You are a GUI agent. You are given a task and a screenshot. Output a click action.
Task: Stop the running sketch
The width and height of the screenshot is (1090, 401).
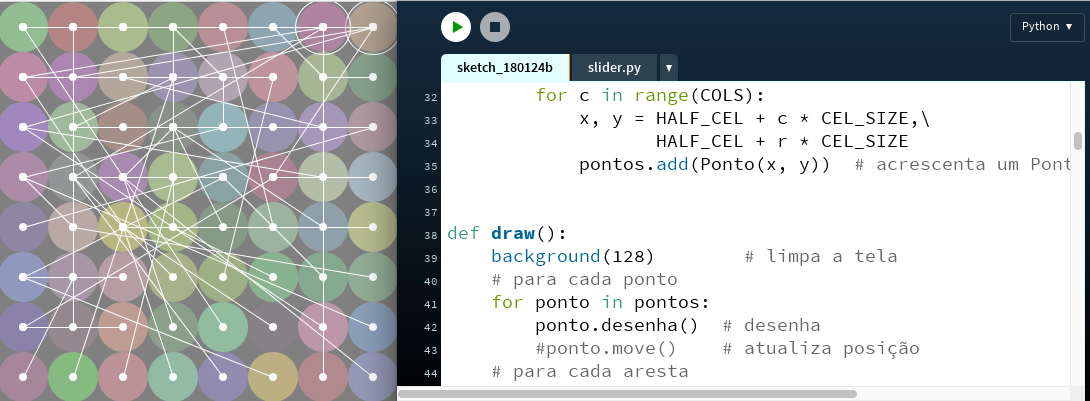(x=494, y=27)
